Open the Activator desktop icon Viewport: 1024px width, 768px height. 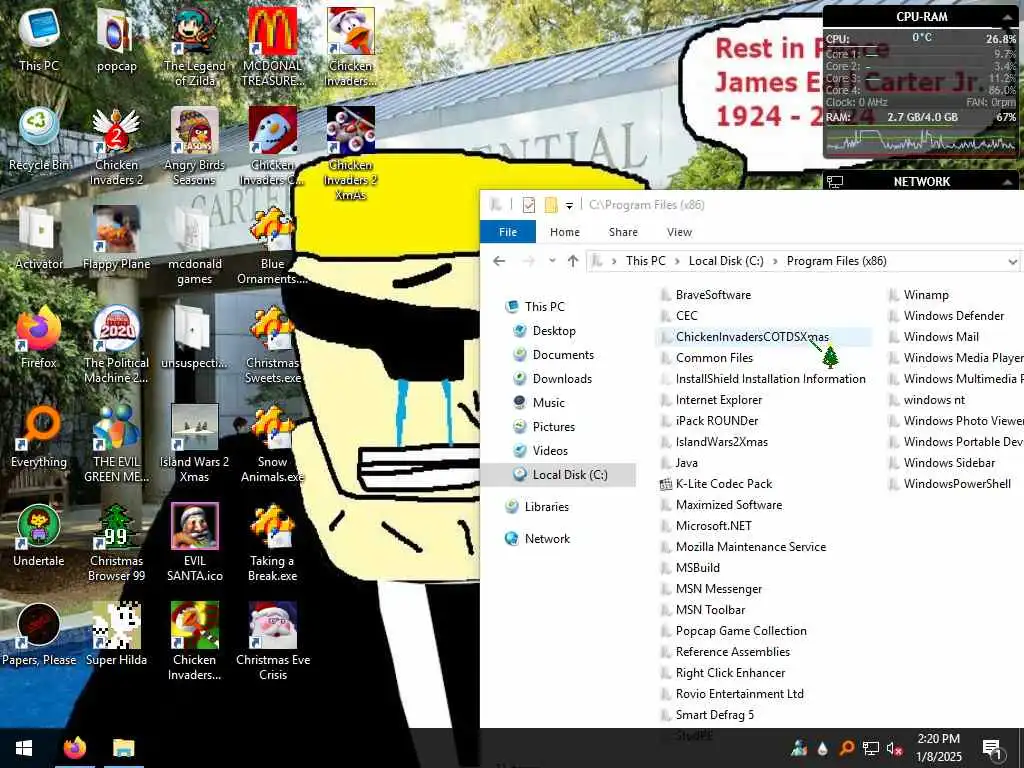pyautogui.click(x=39, y=238)
